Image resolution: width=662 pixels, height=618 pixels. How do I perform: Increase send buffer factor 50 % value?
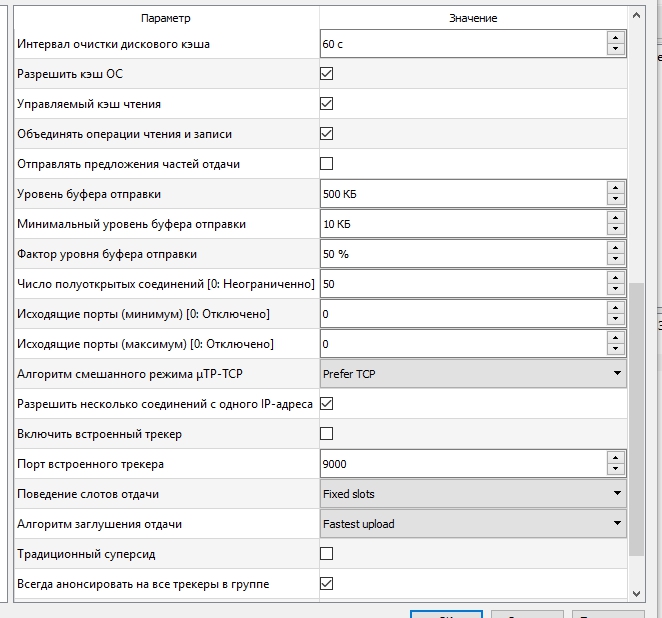tap(616, 248)
